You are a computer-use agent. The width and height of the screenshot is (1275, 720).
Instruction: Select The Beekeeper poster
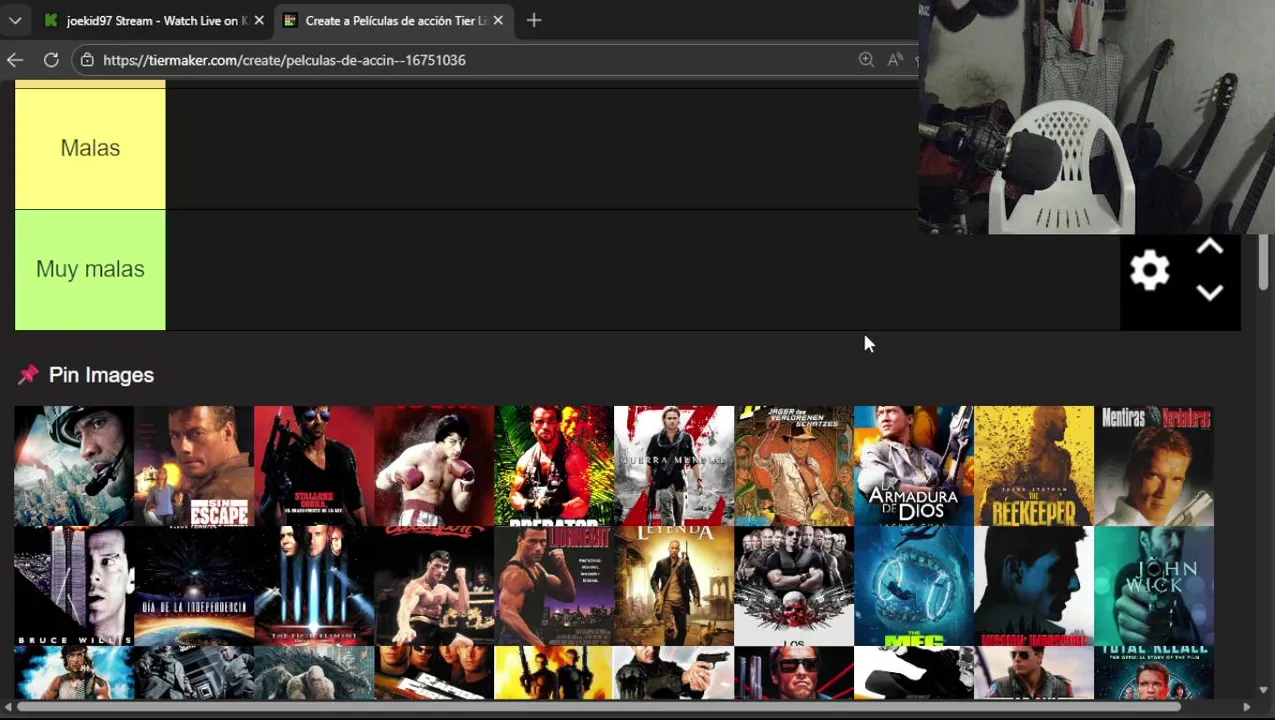[1034, 466]
